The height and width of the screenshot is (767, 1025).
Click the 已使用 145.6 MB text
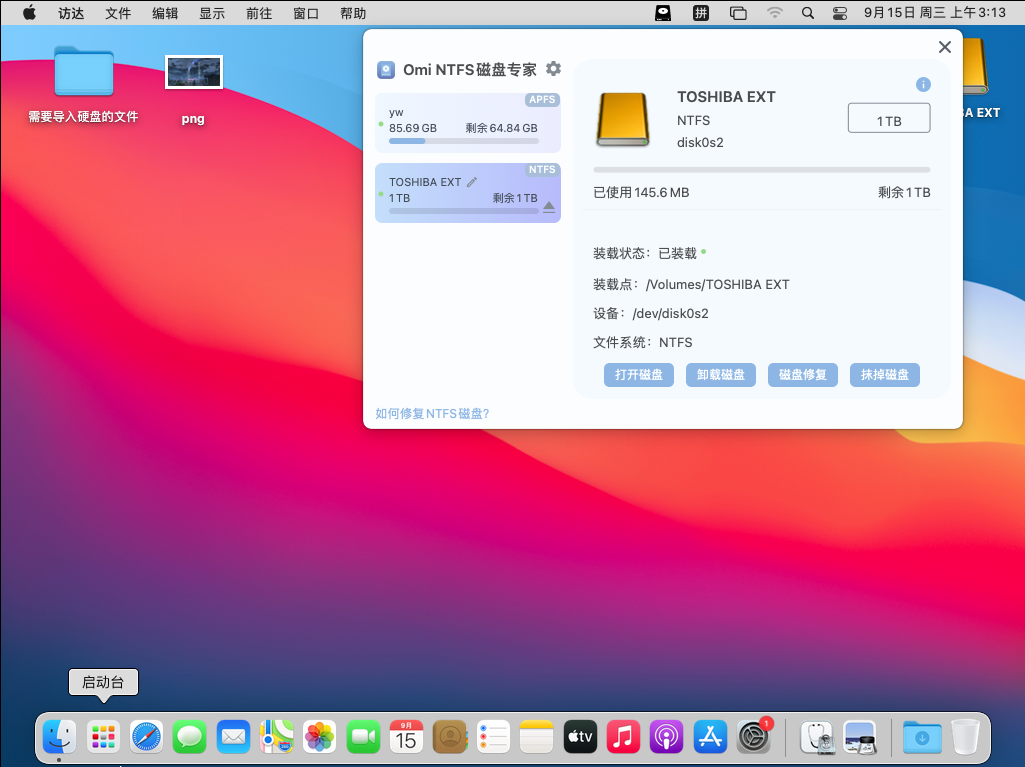[641, 192]
